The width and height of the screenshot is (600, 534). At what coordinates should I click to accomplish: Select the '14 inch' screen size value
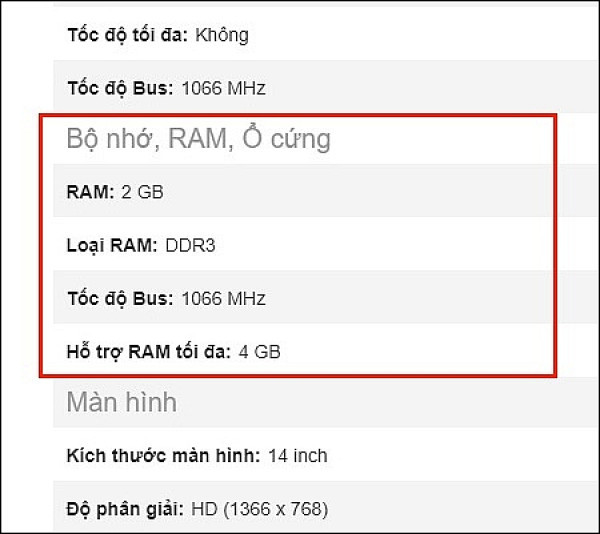tap(298, 456)
